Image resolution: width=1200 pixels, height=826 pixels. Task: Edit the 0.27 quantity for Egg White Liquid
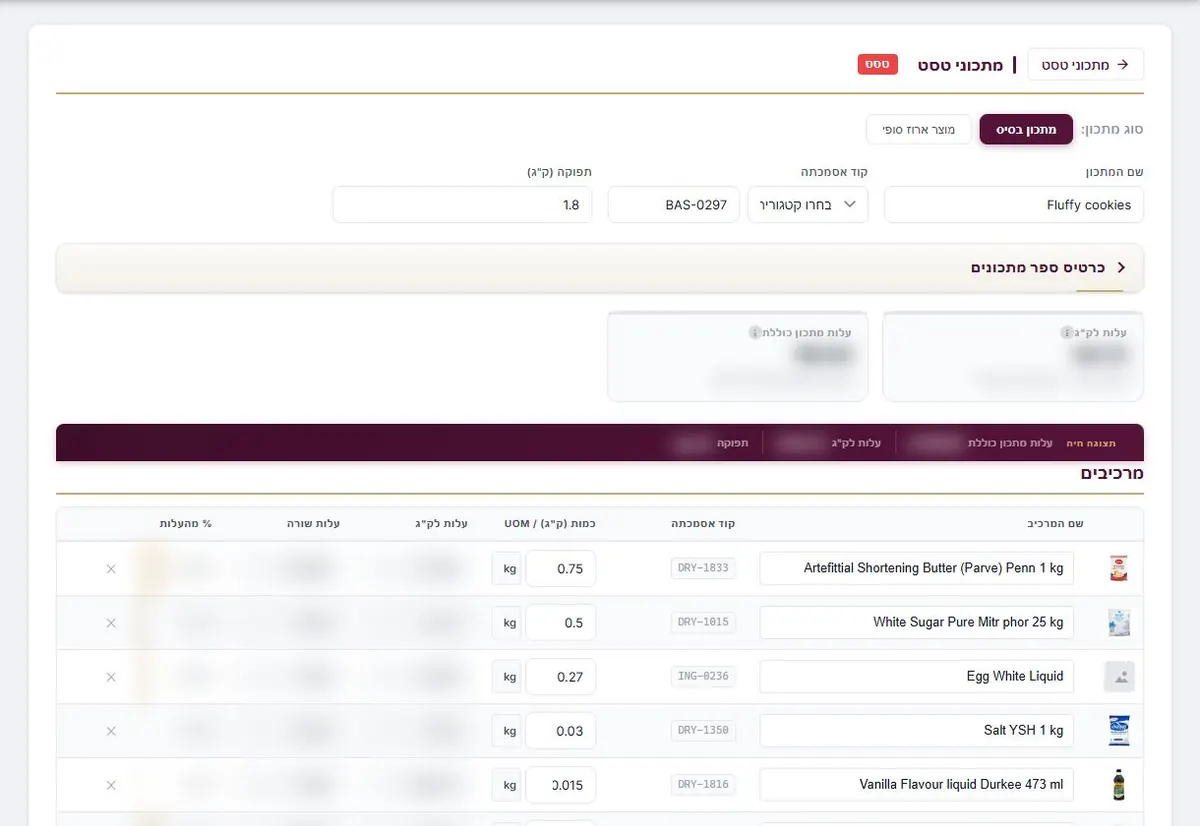[x=561, y=677]
